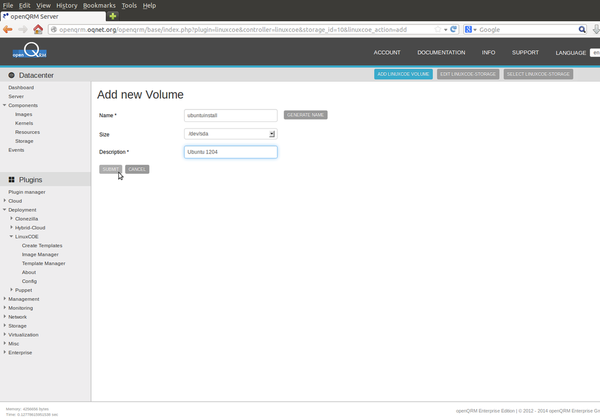The image size is (600, 418).
Task: Click the Google search magnifier icon
Action: tap(582, 29)
